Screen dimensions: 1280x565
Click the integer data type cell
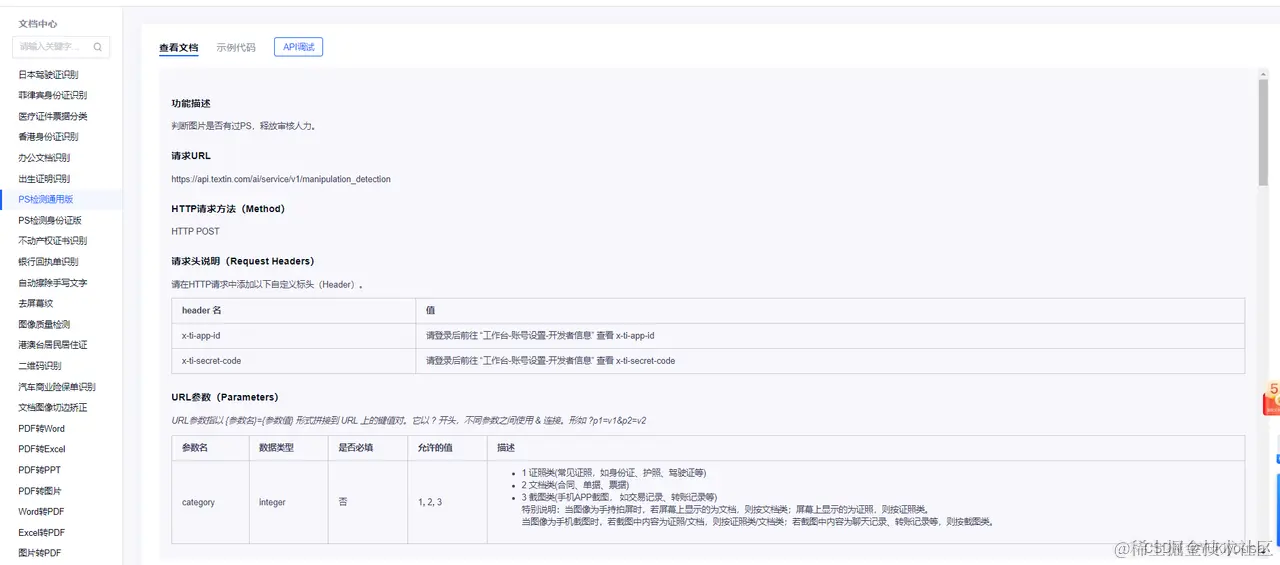point(289,502)
